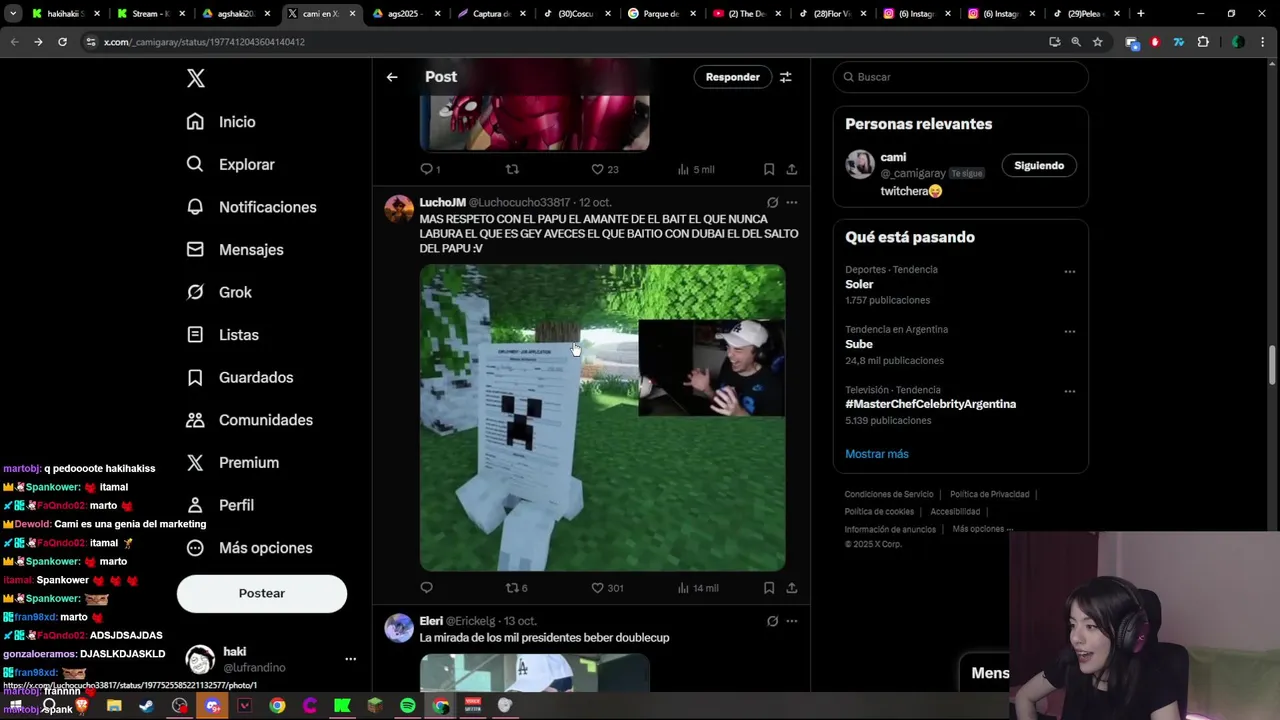Open #MasterChefCelebrityArgentina trend
1280x720 pixels.
[x=930, y=404]
